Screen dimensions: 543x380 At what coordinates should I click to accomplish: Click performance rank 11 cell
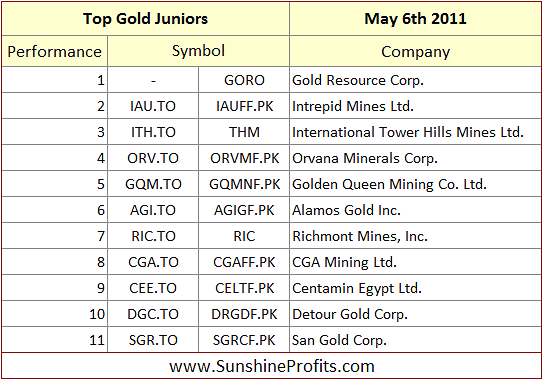(54, 340)
